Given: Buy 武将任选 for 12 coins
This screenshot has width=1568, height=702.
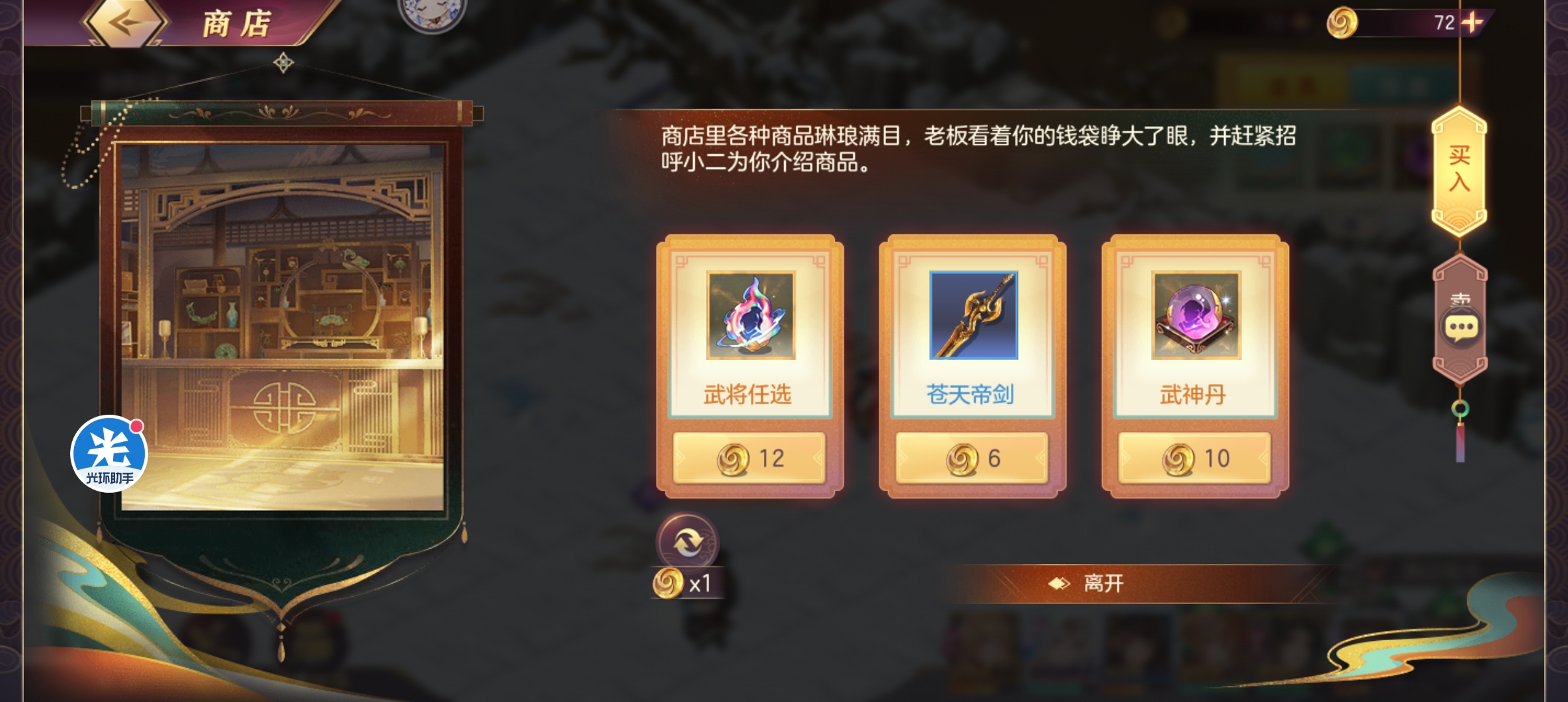Looking at the screenshot, I should click(750, 458).
